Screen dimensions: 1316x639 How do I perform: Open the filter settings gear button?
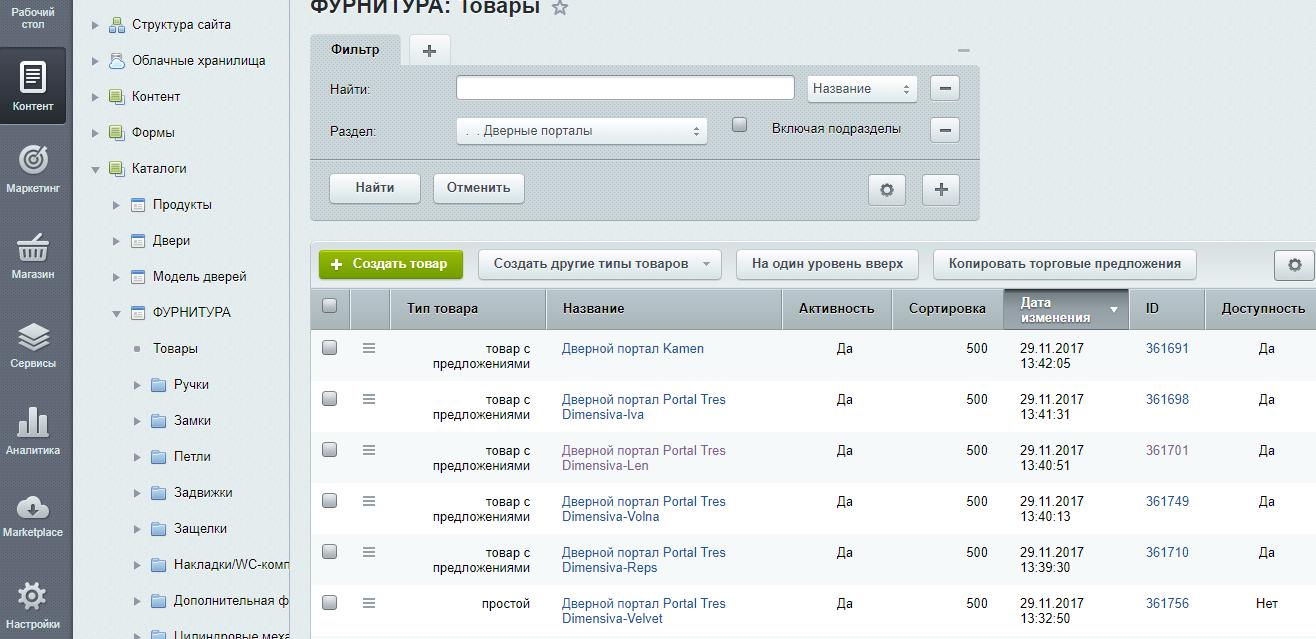point(886,189)
